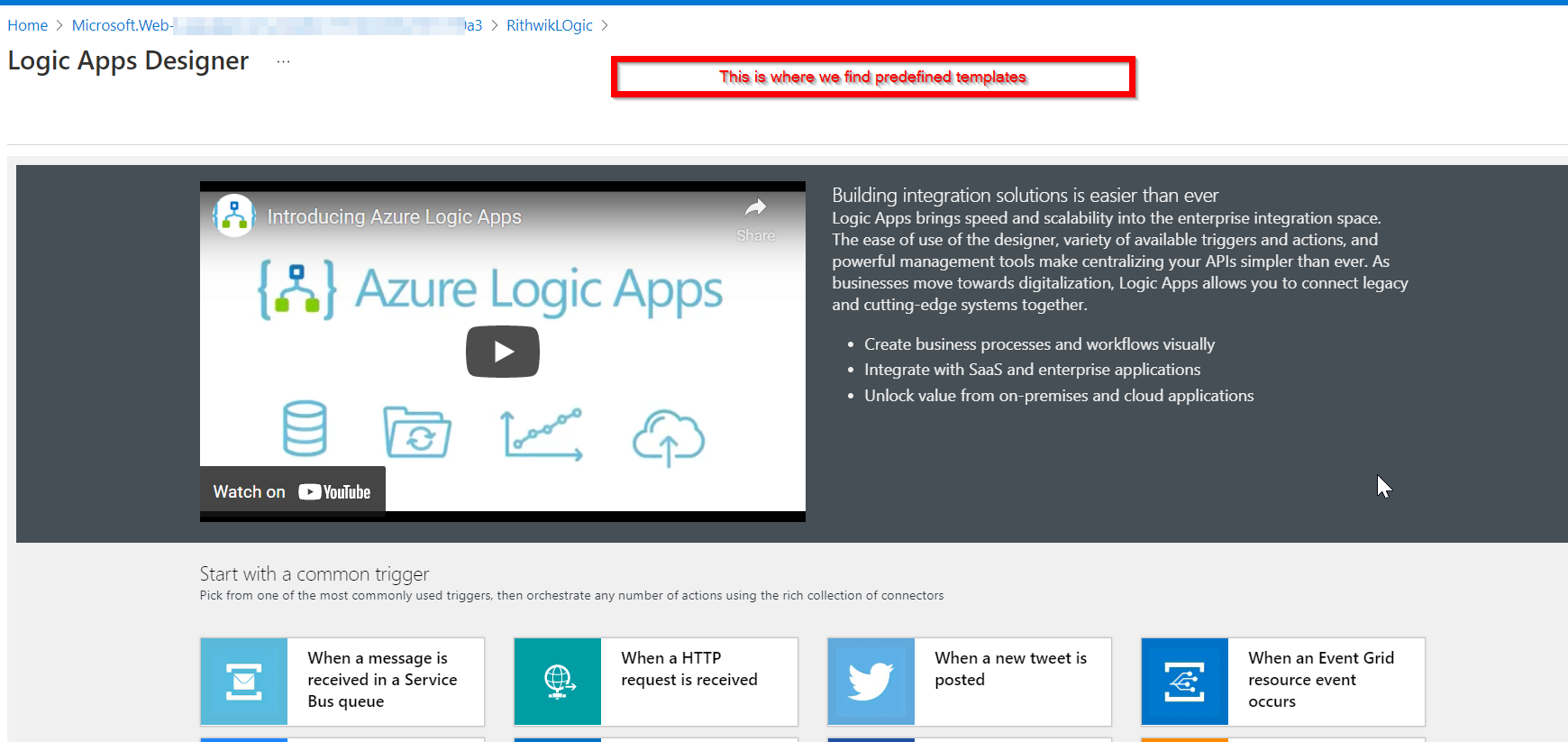1568x742 pixels.
Task: Click 'Integrate with SaaS and enterprise applications' bullet
Action: (1032, 370)
